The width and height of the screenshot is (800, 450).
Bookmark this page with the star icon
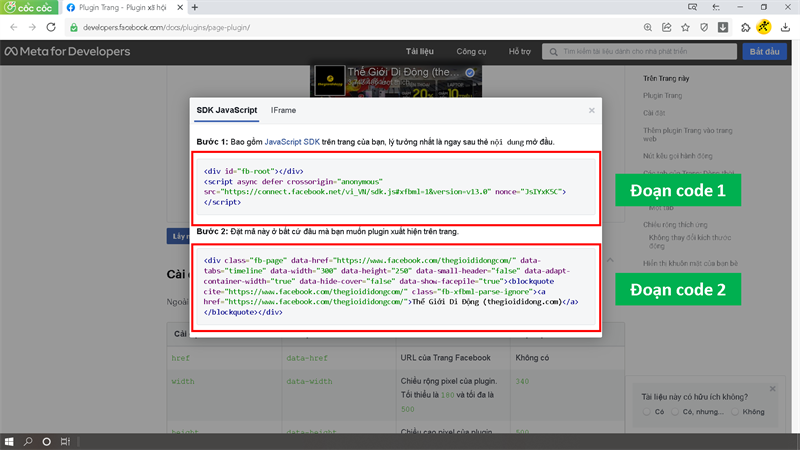pyautogui.click(x=685, y=28)
